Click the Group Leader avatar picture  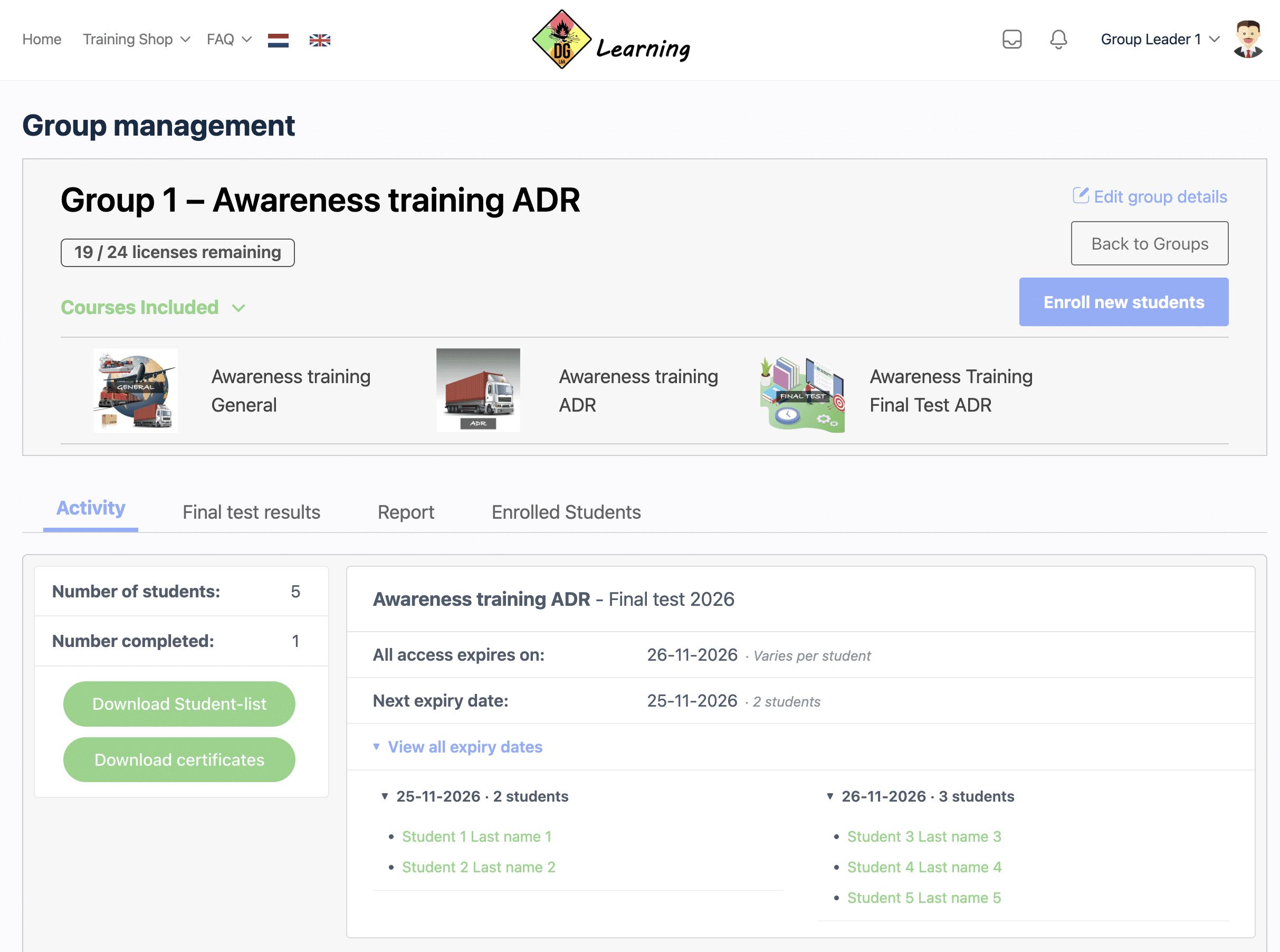pyautogui.click(x=1248, y=39)
